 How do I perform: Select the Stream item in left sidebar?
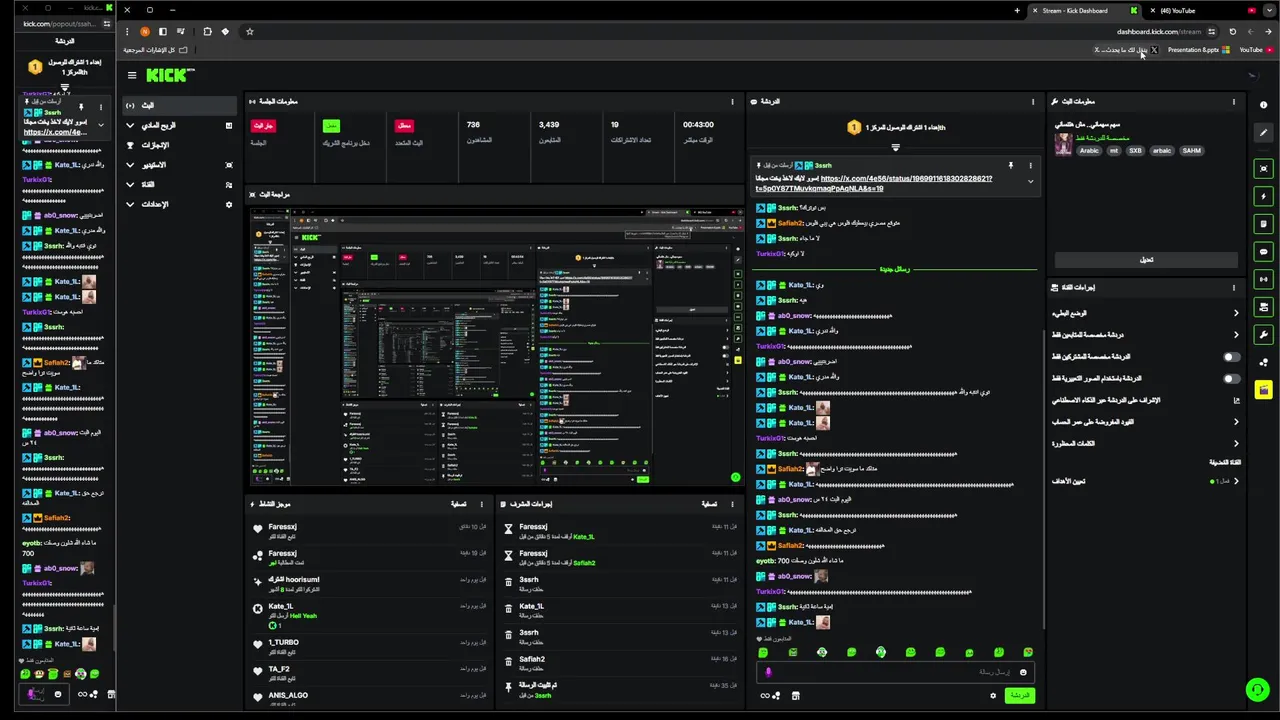pos(180,105)
